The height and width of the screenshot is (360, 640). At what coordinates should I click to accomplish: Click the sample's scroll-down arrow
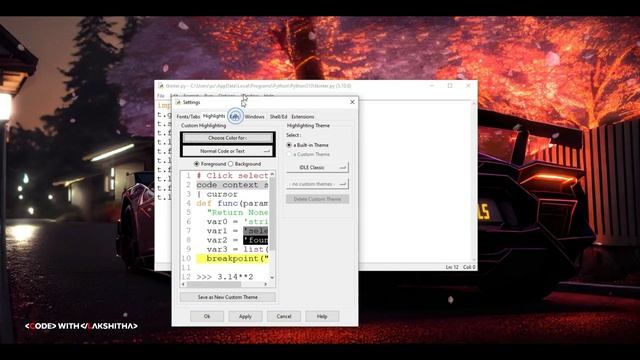tap(272, 278)
